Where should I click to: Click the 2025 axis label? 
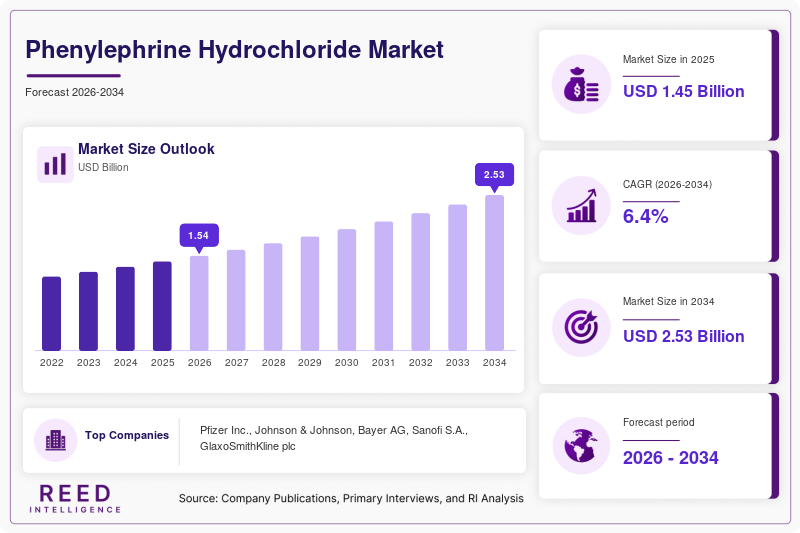coord(162,363)
